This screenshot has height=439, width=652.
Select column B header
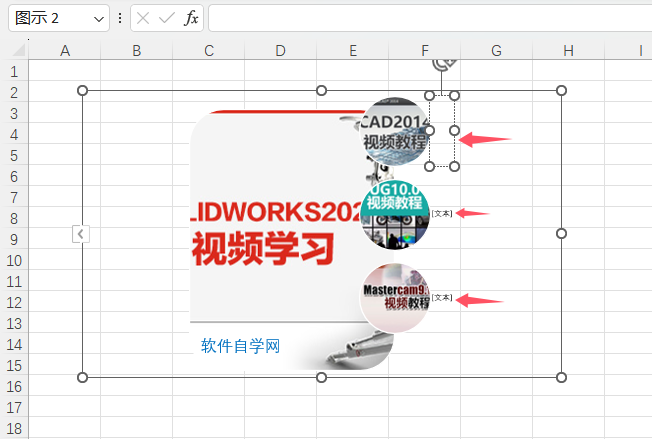pos(136,51)
